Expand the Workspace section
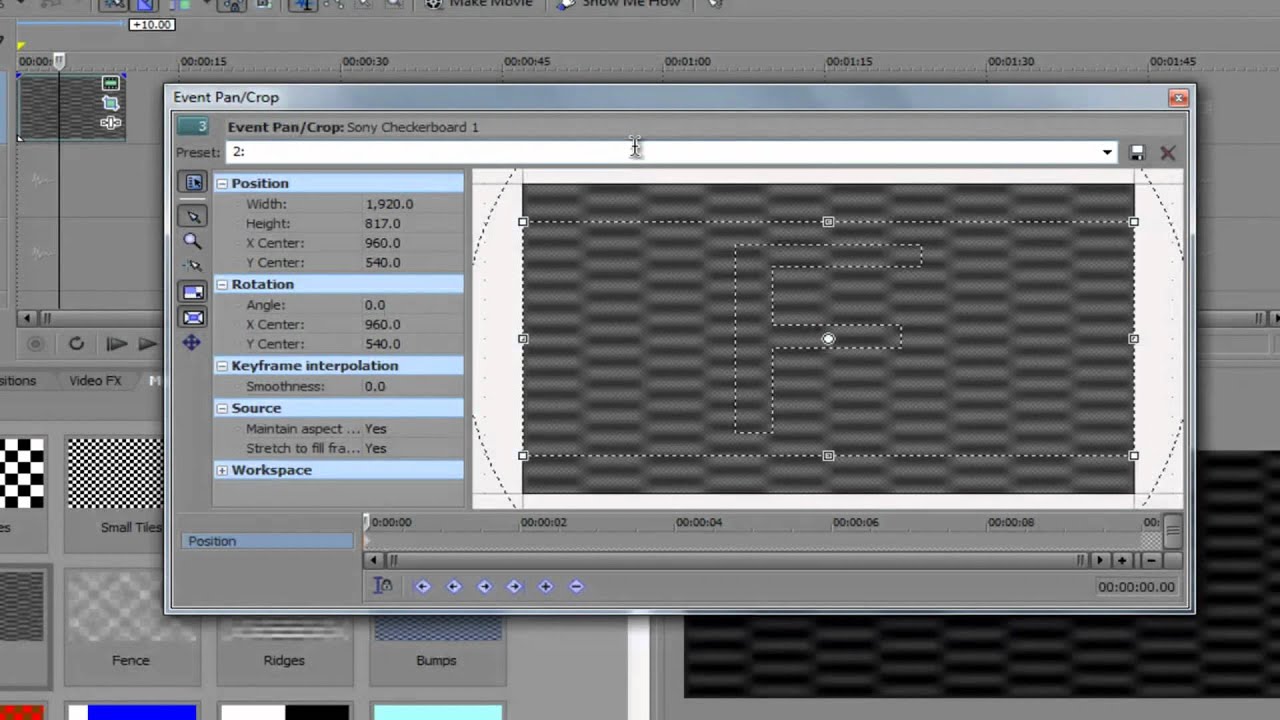This screenshot has height=720, width=1280. (x=222, y=470)
